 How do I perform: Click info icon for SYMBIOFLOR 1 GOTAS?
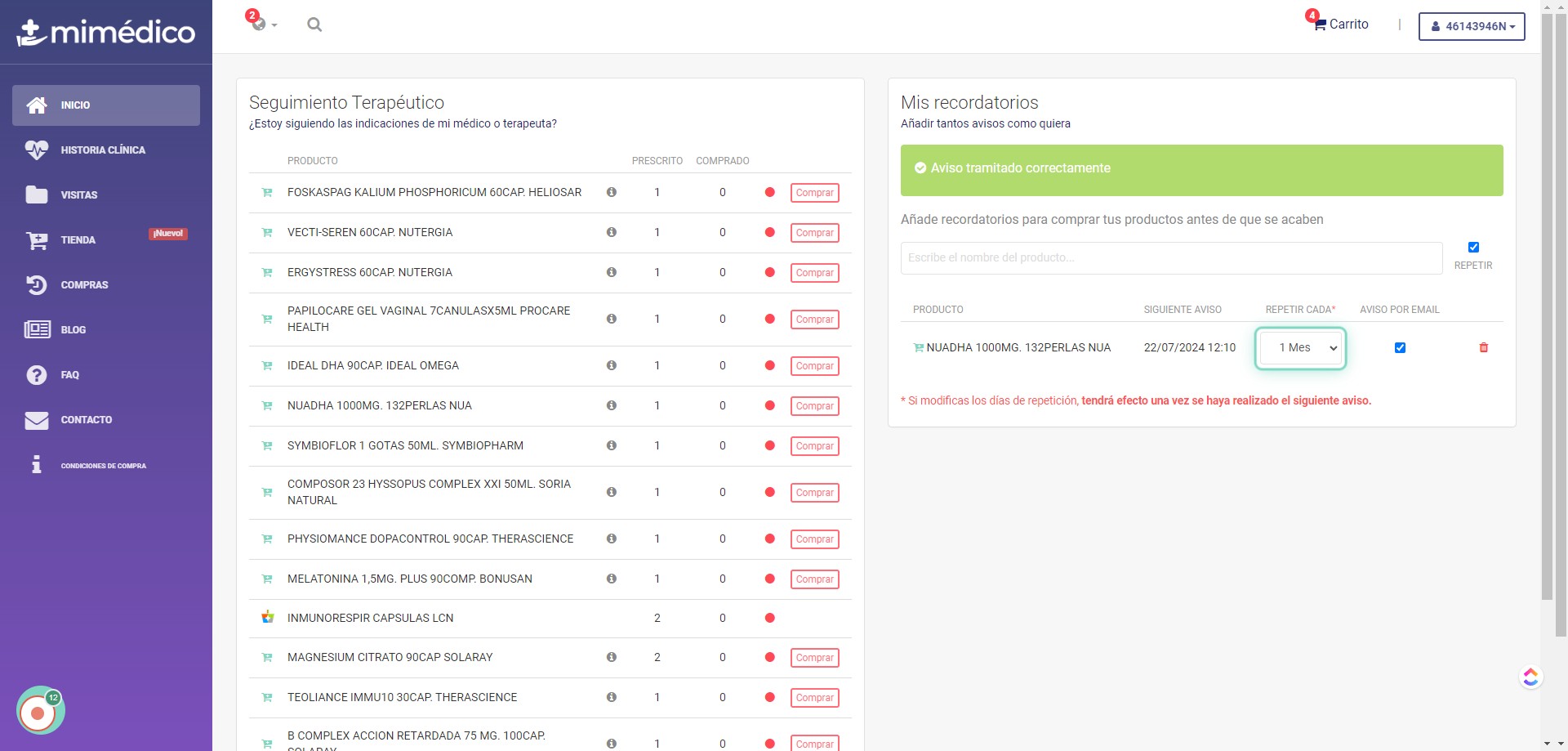[611, 445]
